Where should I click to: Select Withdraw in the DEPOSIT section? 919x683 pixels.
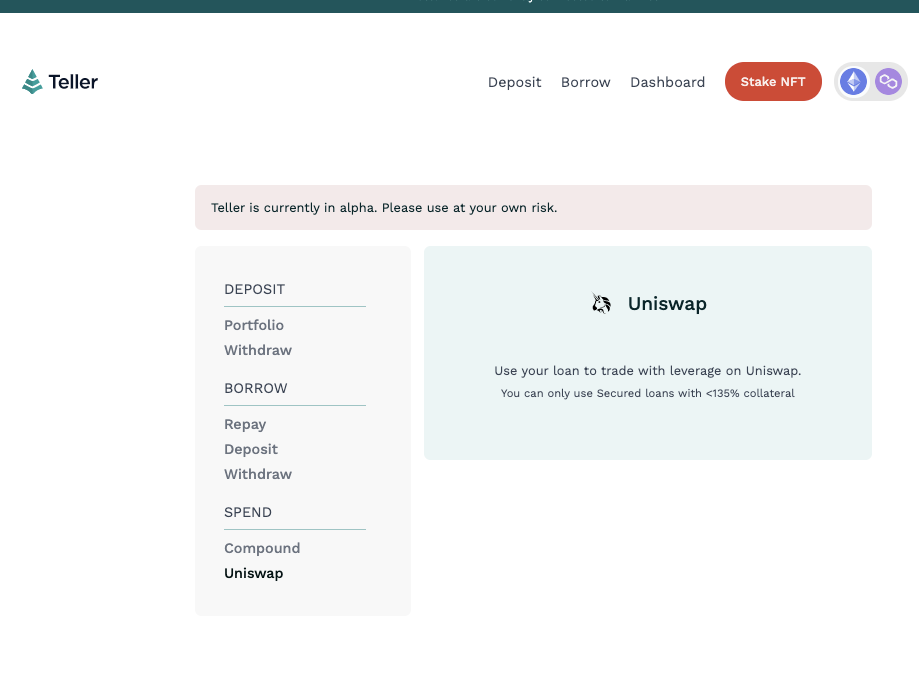258,350
